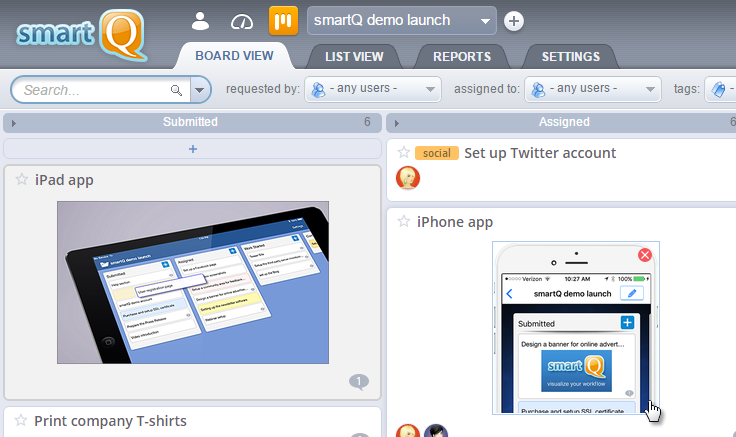Star the Set up Twitter account ticket

coord(404,153)
